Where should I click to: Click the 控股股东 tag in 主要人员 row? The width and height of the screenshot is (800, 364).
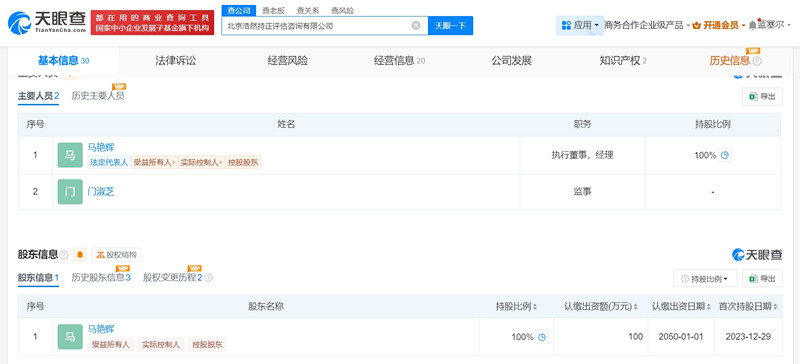[x=244, y=163]
